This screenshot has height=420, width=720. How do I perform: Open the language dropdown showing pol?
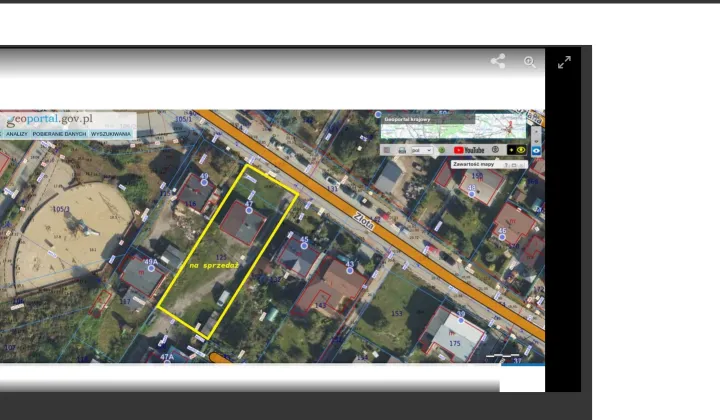coord(422,150)
